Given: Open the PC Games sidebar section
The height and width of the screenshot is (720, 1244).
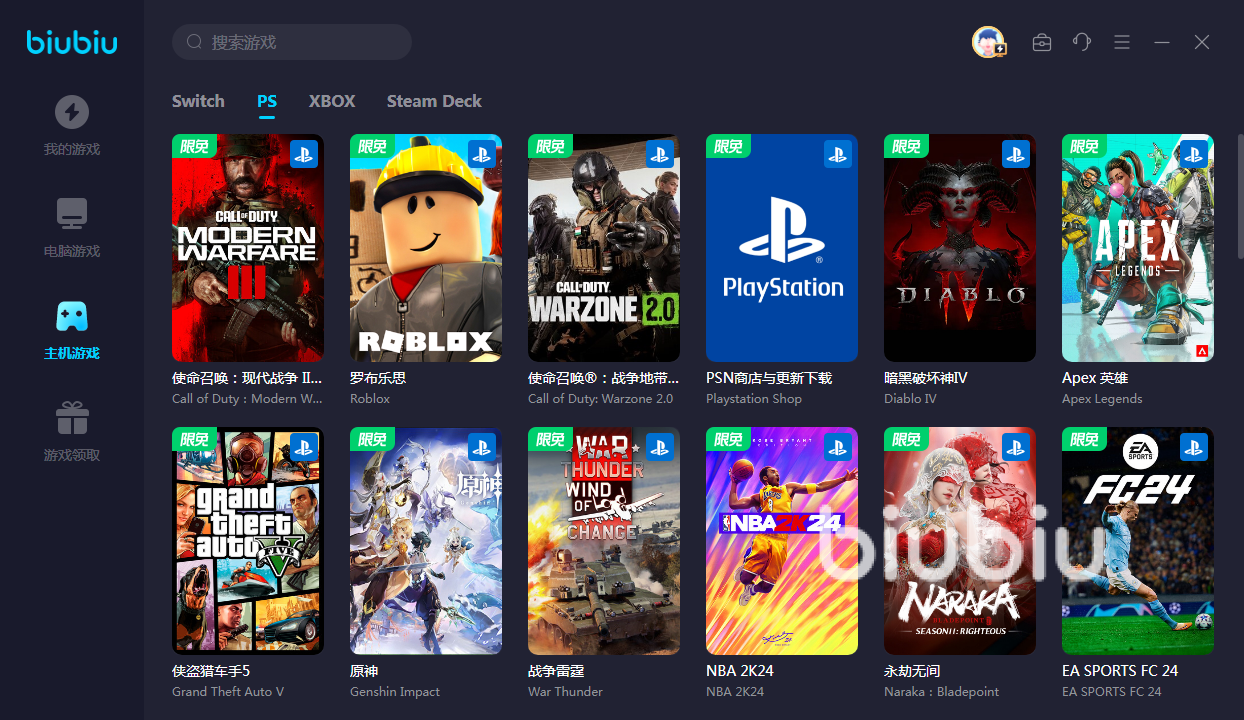Looking at the screenshot, I should (71, 227).
